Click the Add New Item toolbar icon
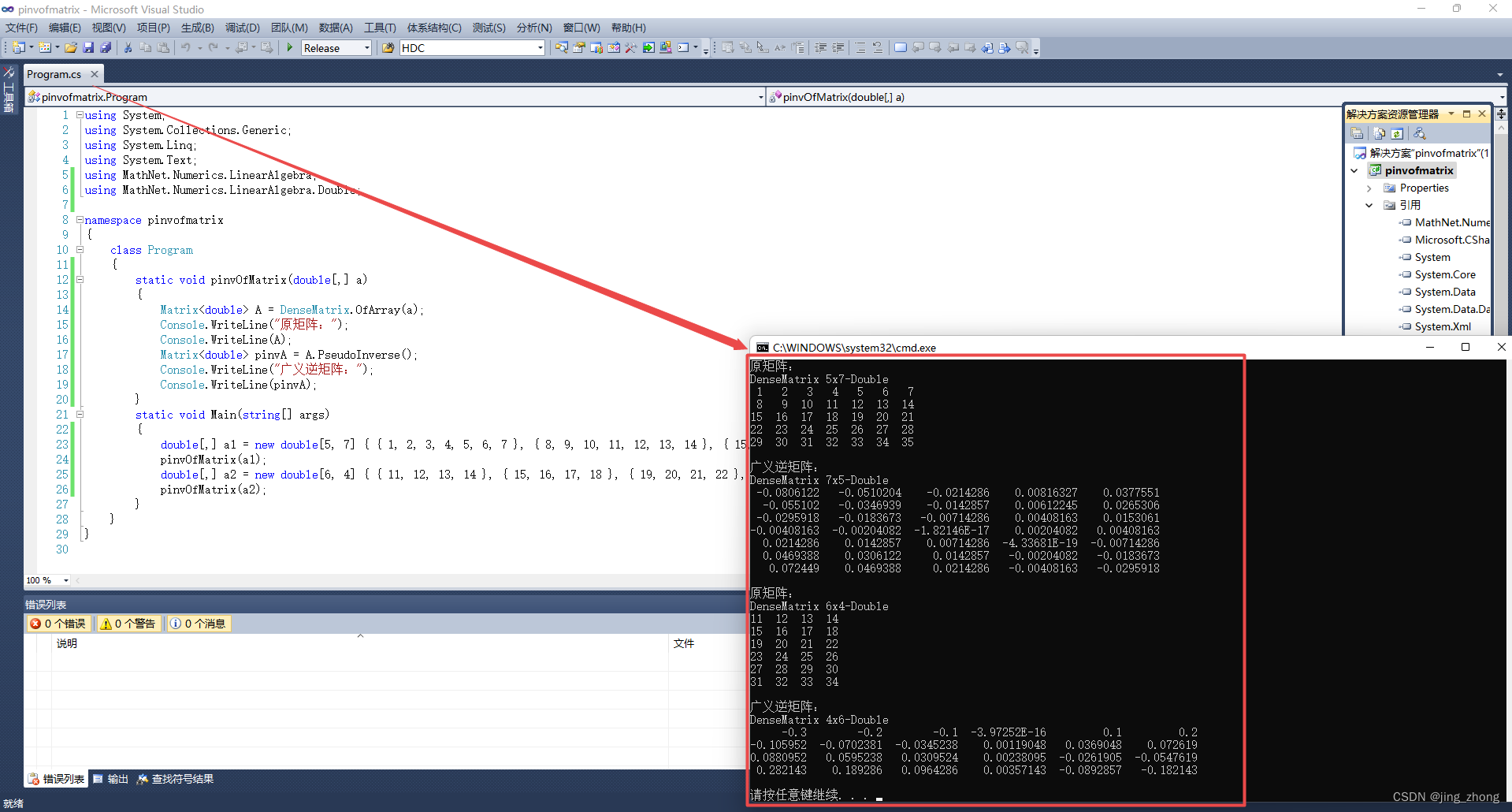1512x812 pixels. (x=45, y=48)
